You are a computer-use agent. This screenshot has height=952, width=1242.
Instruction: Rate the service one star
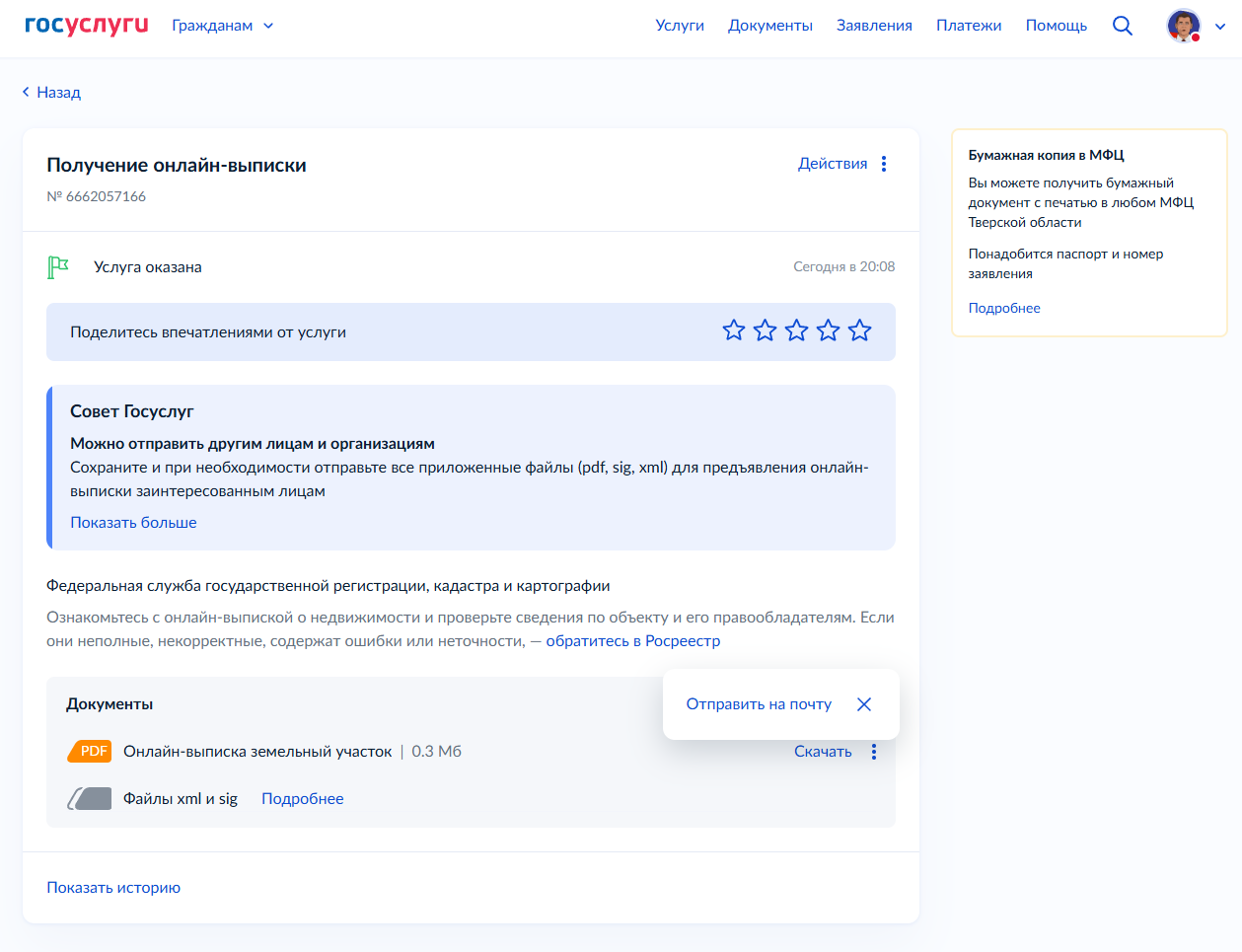click(x=734, y=330)
